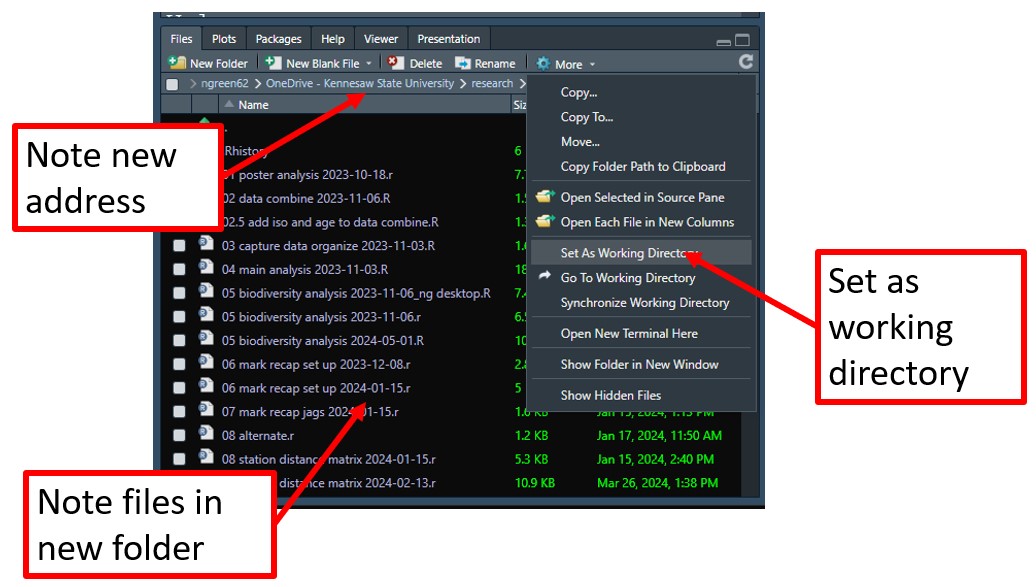Click the R file icon for 06 mark recap set up 2024-01-15.r

pyautogui.click(x=206, y=386)
